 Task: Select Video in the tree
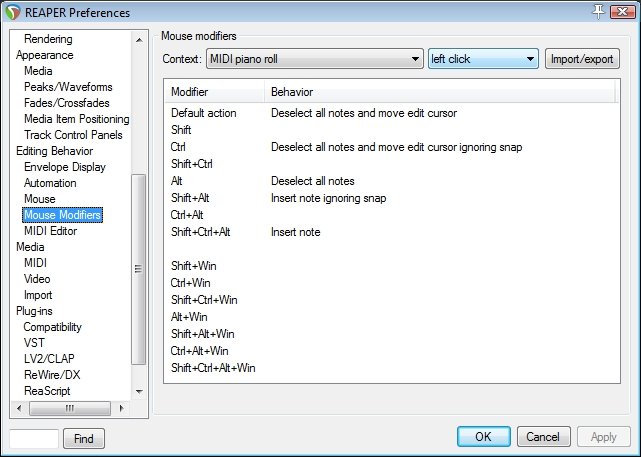tap(37, 279)
